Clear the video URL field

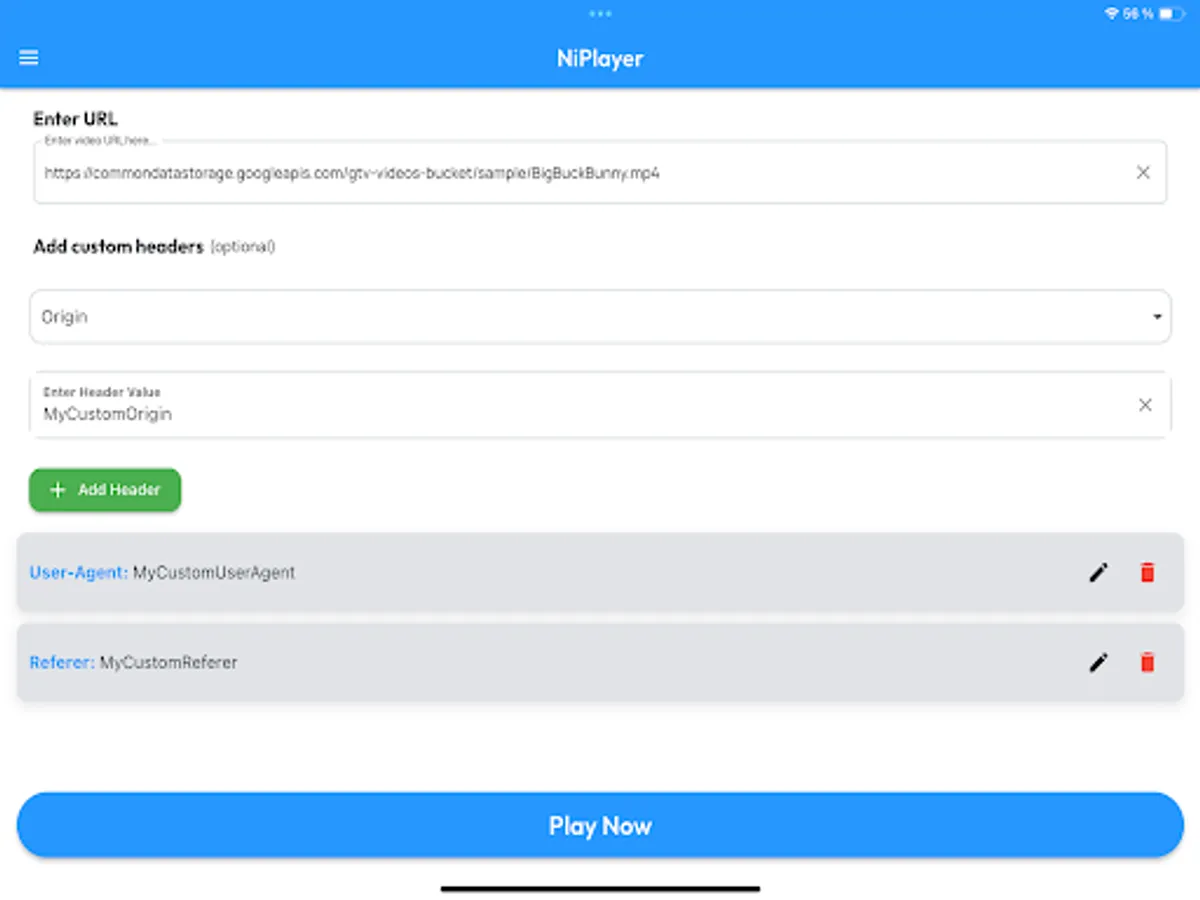point(1143,172)
